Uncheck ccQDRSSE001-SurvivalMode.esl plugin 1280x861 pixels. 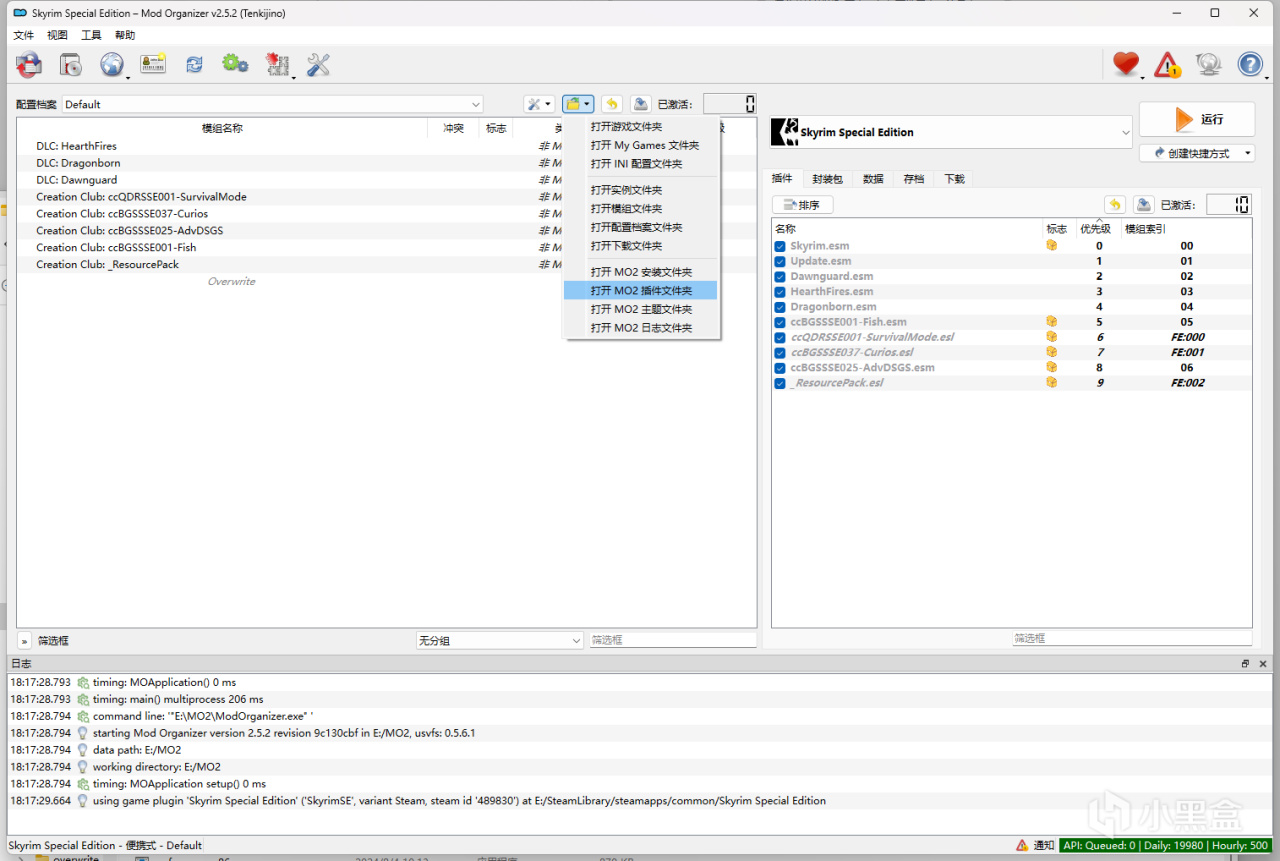780,337
